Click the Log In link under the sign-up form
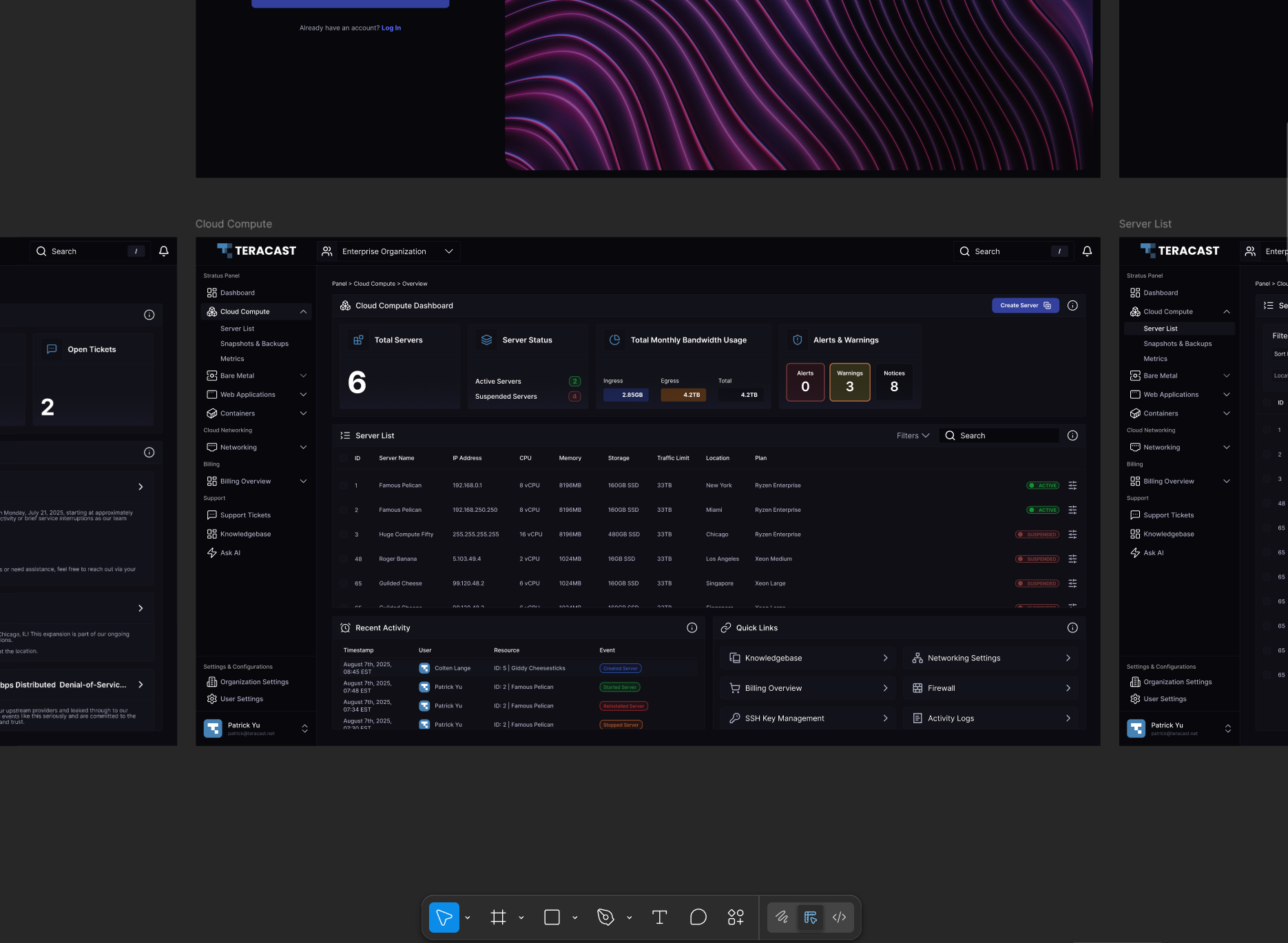The height and width of the screenshot is (943, 1288). point(391,28)
